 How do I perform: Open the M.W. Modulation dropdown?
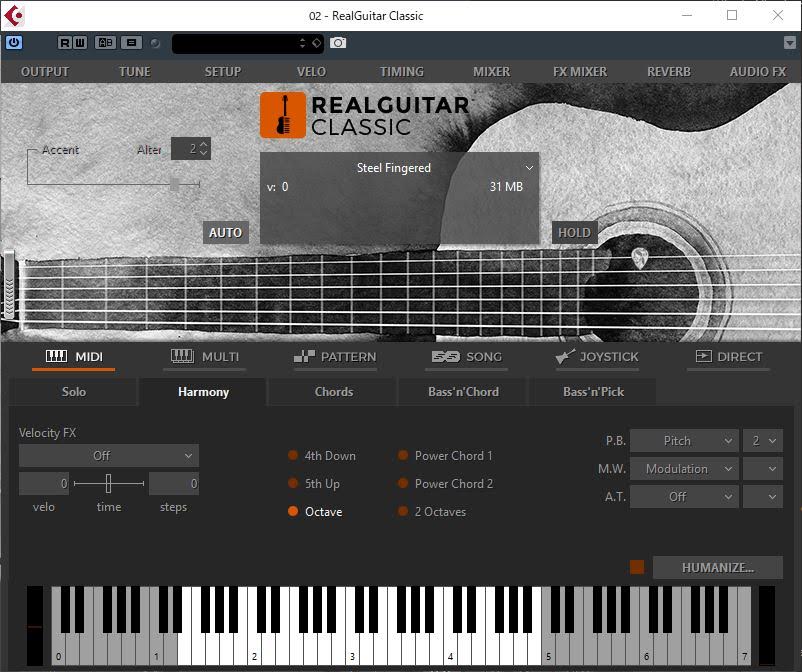(684, 468)
